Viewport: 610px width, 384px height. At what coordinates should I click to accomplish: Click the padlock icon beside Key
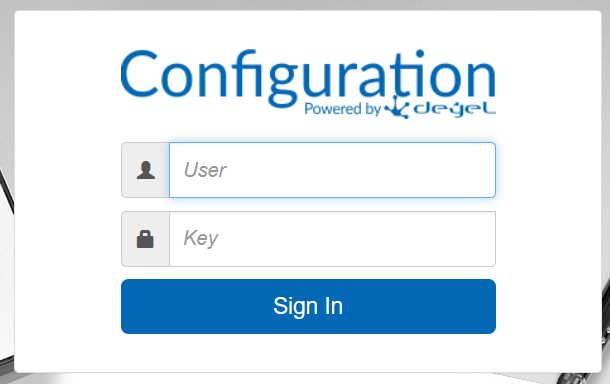tap(145, 239)
